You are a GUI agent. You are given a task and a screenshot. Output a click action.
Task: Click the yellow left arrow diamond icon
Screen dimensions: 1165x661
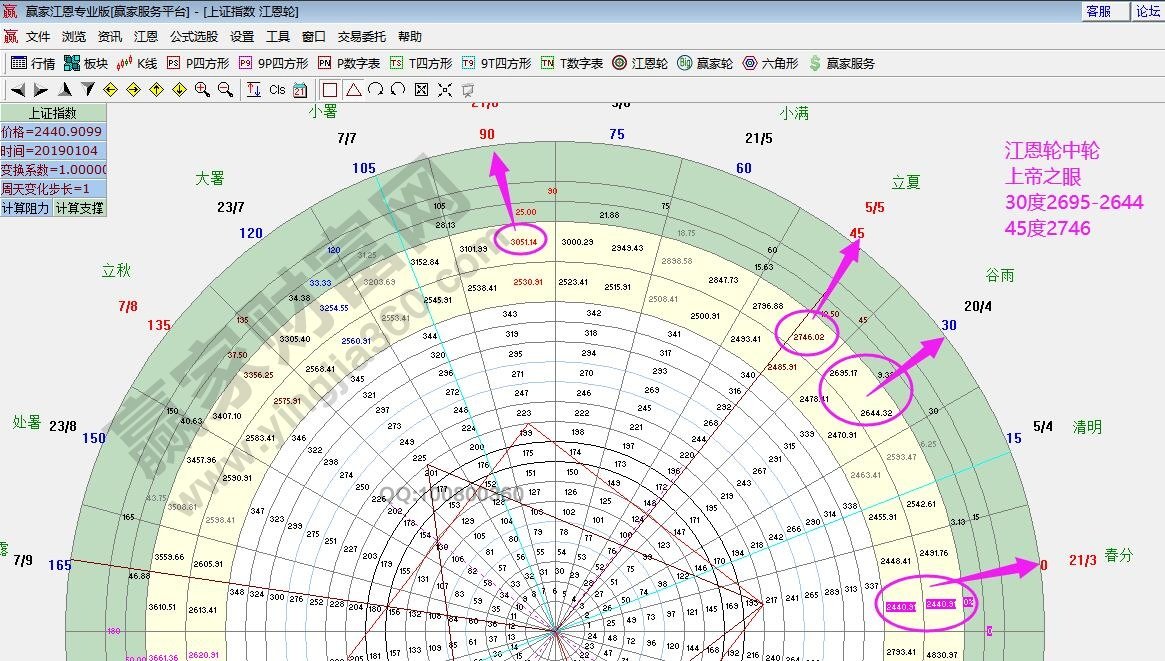(x=110, y=90)
